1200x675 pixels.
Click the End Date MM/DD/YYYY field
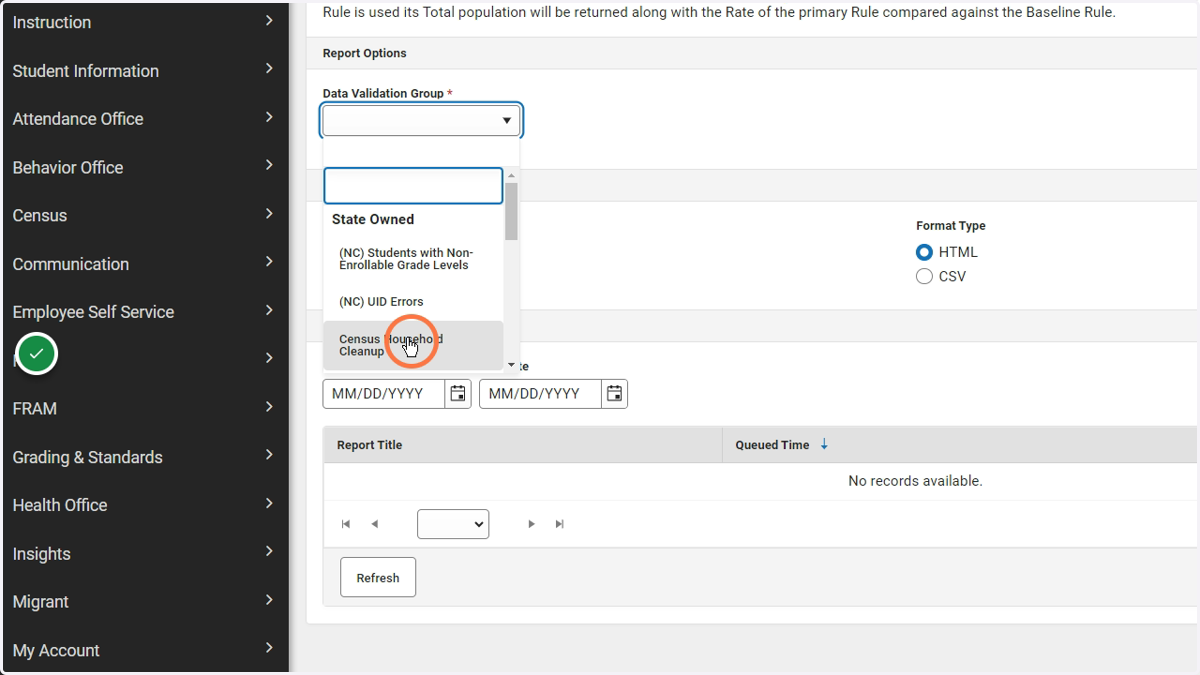click(541, 394)
